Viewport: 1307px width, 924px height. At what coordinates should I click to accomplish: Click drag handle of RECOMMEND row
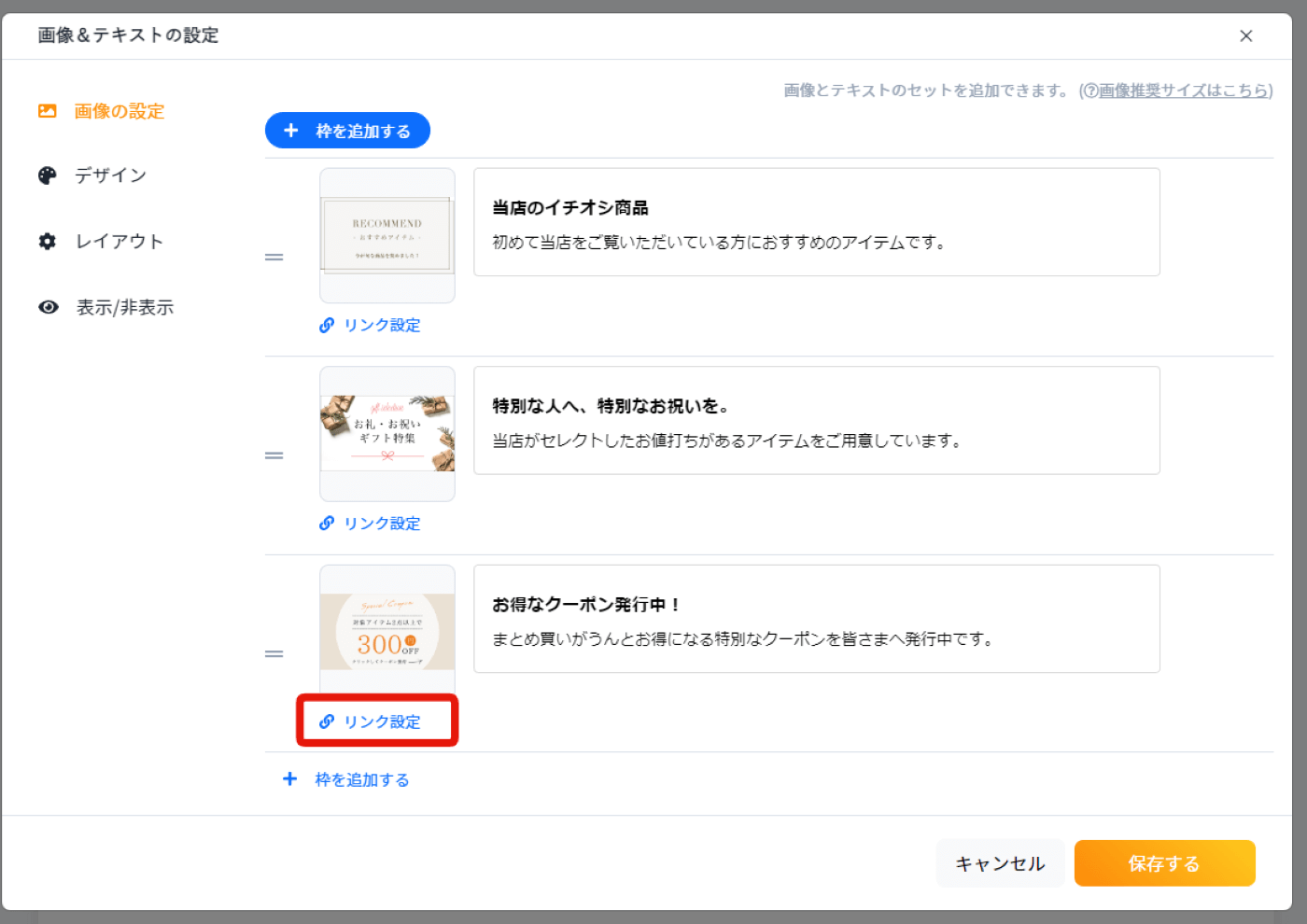point(274,257)
